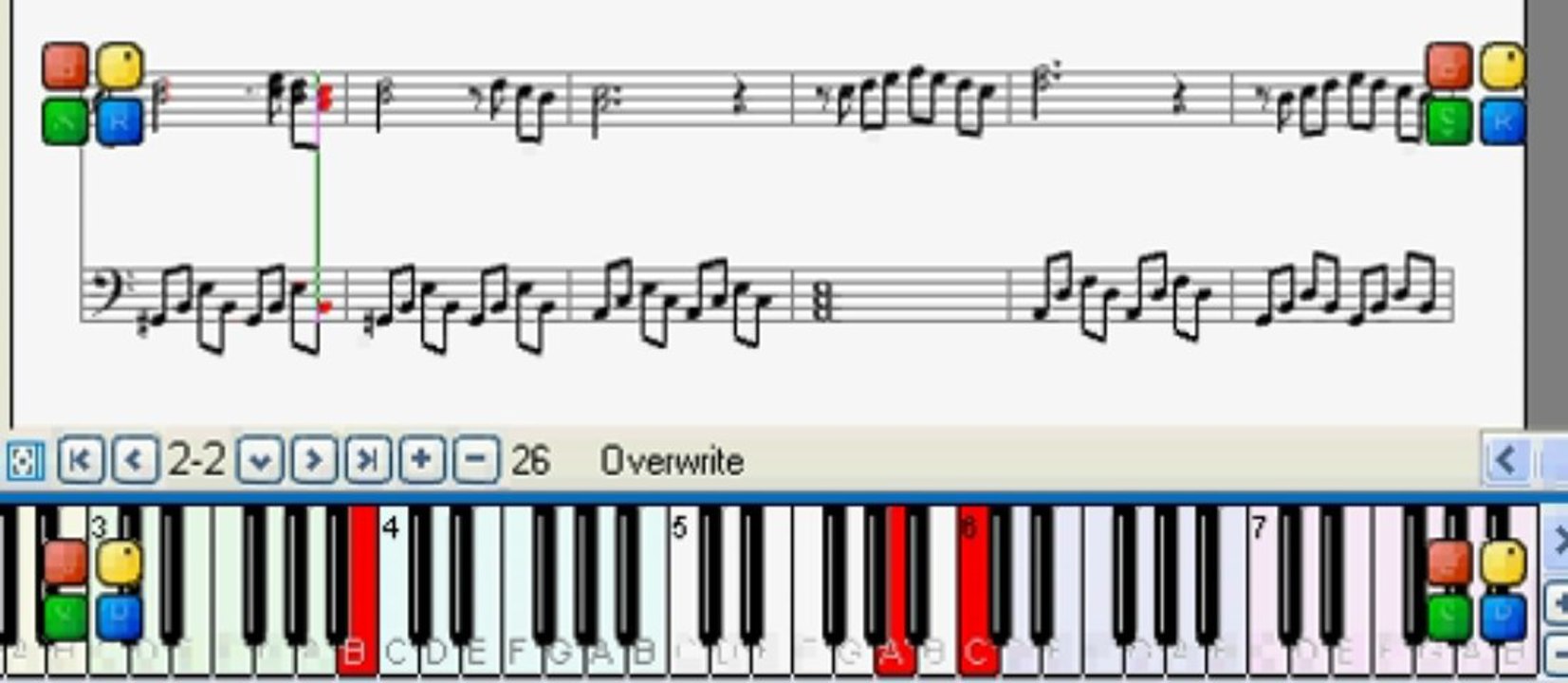Click the plus button at piano's right edge

click(1558, 602)
